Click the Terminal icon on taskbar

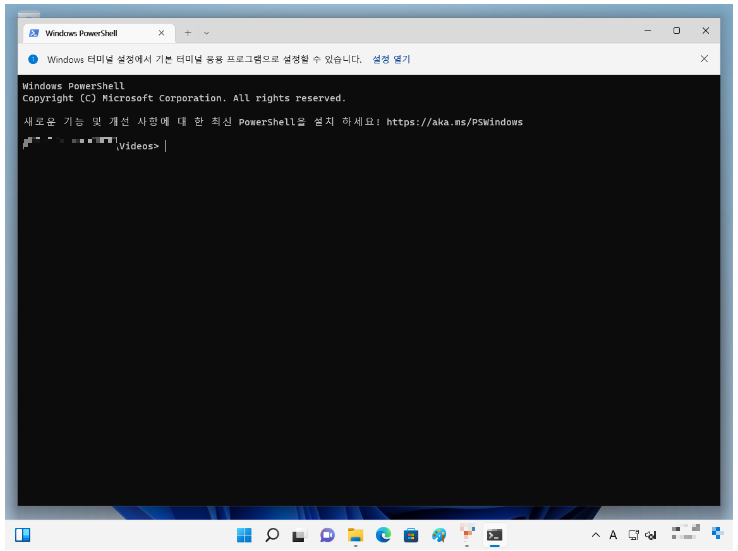coord(494,535)
